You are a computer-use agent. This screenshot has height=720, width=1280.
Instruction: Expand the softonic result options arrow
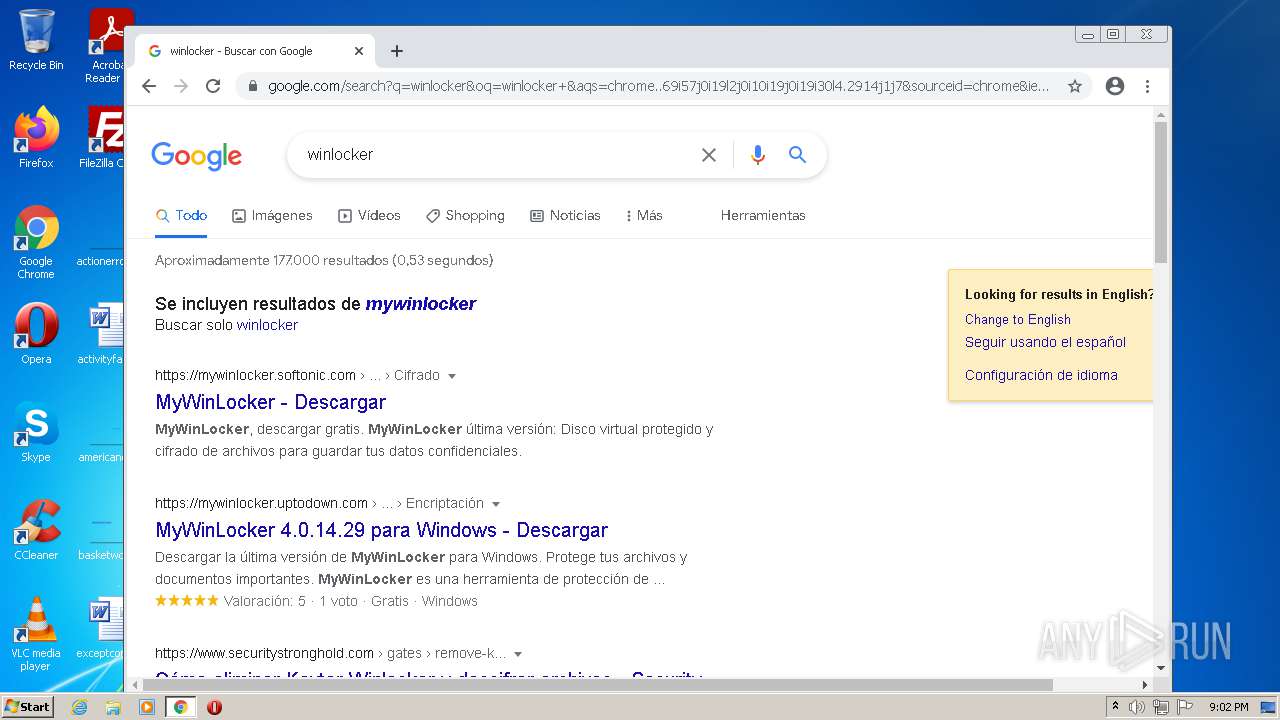(x=452, y=376)
